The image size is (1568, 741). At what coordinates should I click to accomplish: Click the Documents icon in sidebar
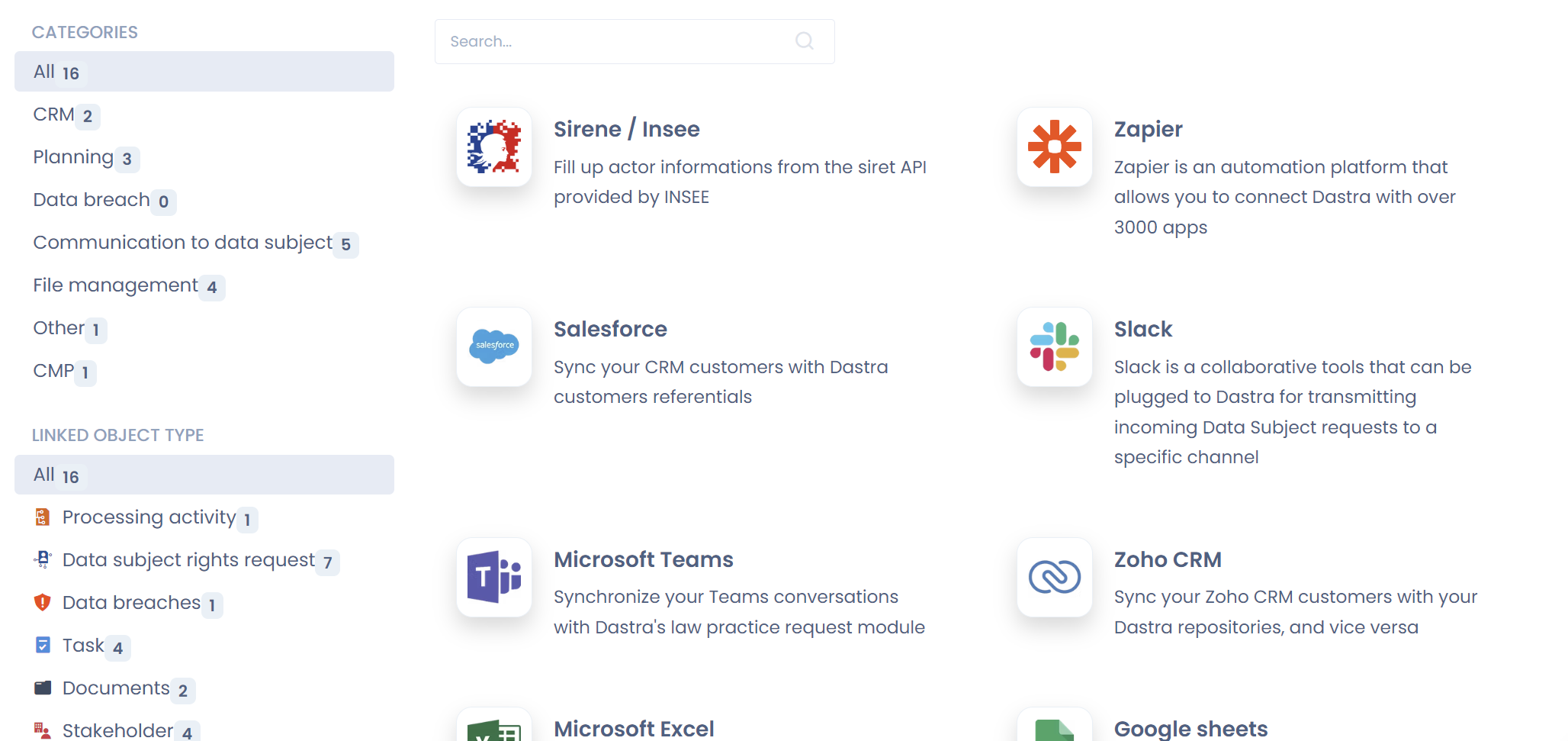[43, 688]
